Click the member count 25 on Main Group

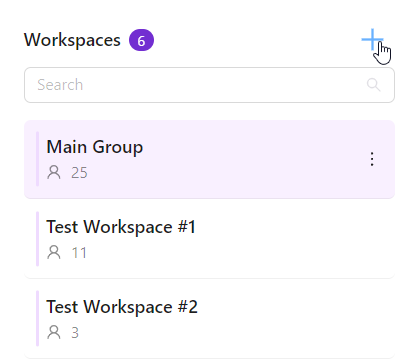coord(79,173)
